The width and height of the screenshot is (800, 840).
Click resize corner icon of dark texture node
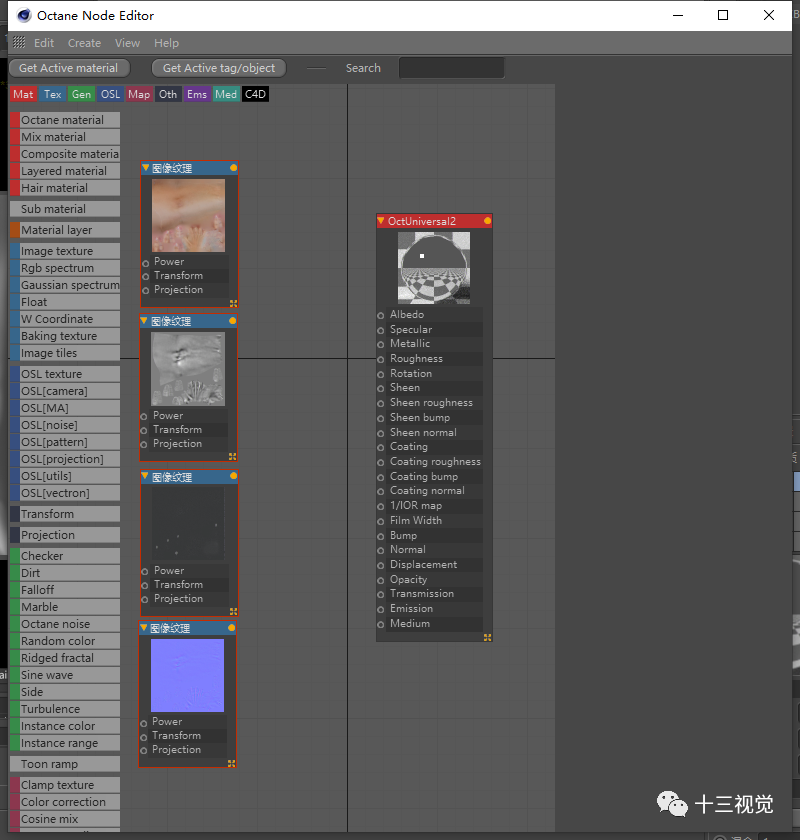[233, 611]
